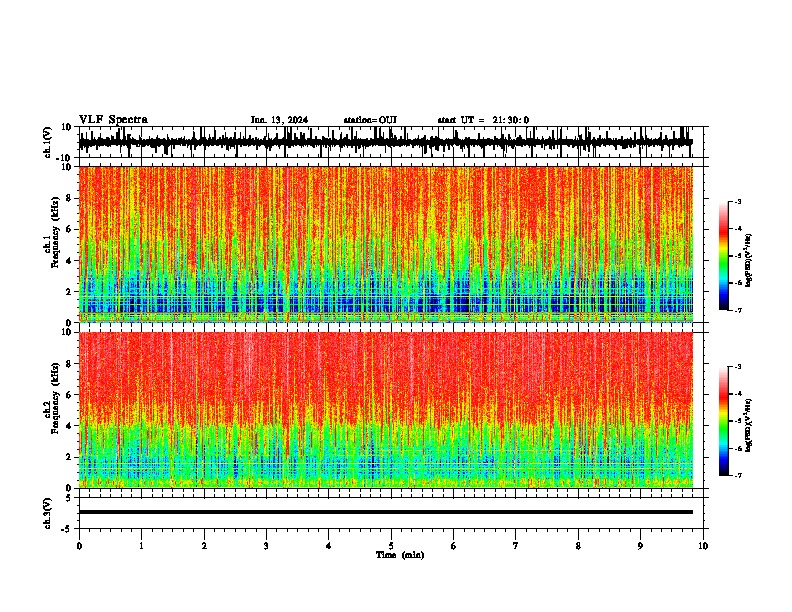Select the date text 'Jan. 13, 2024'
This screenshot has width=792, height=612.
pyautogui.click(x=279, y=120)
